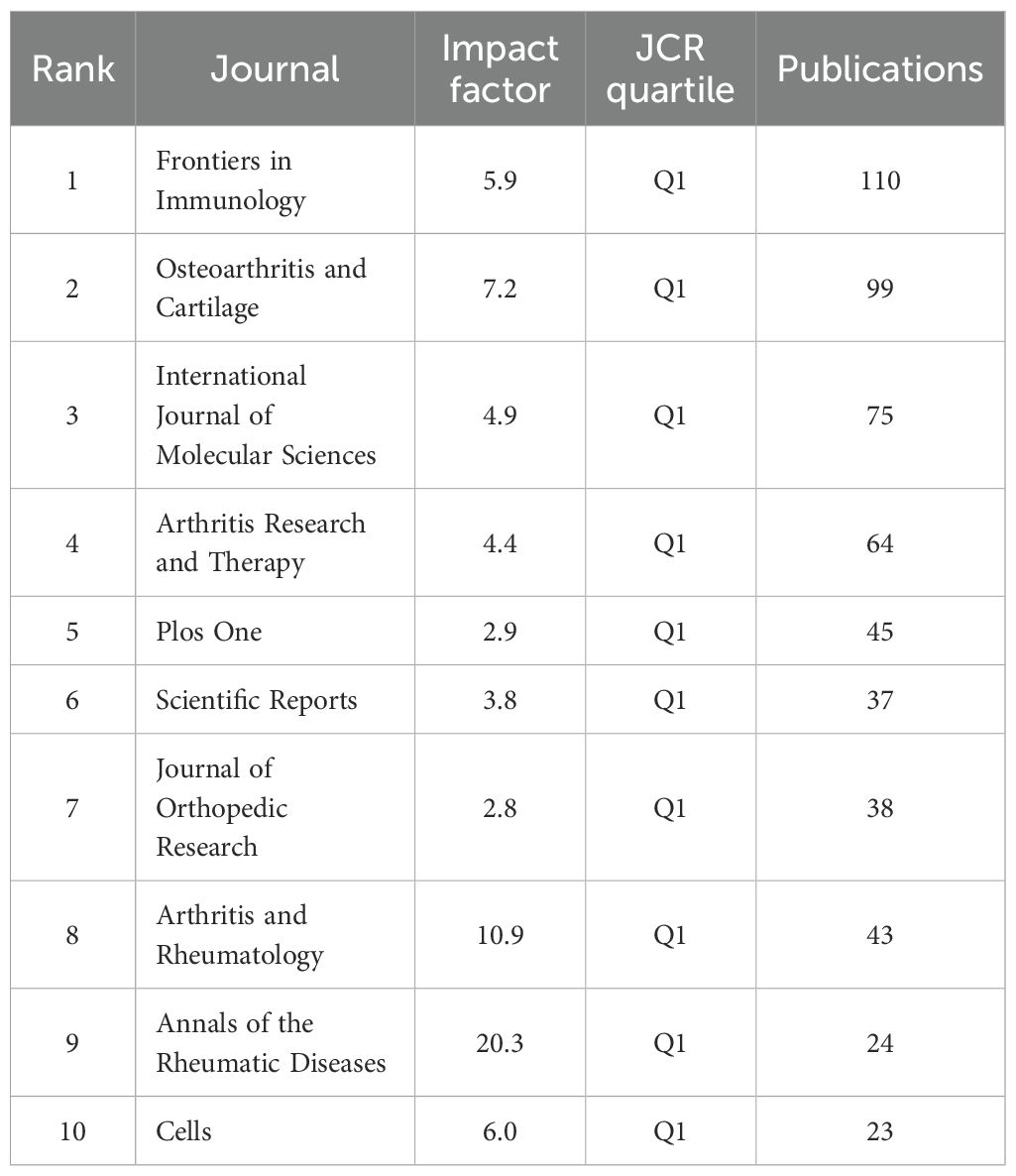1016x1176 pixels.
Task: Select the Arthritis and Rheumatology cell
Action: pyautogui.click(x=240, y=935)
